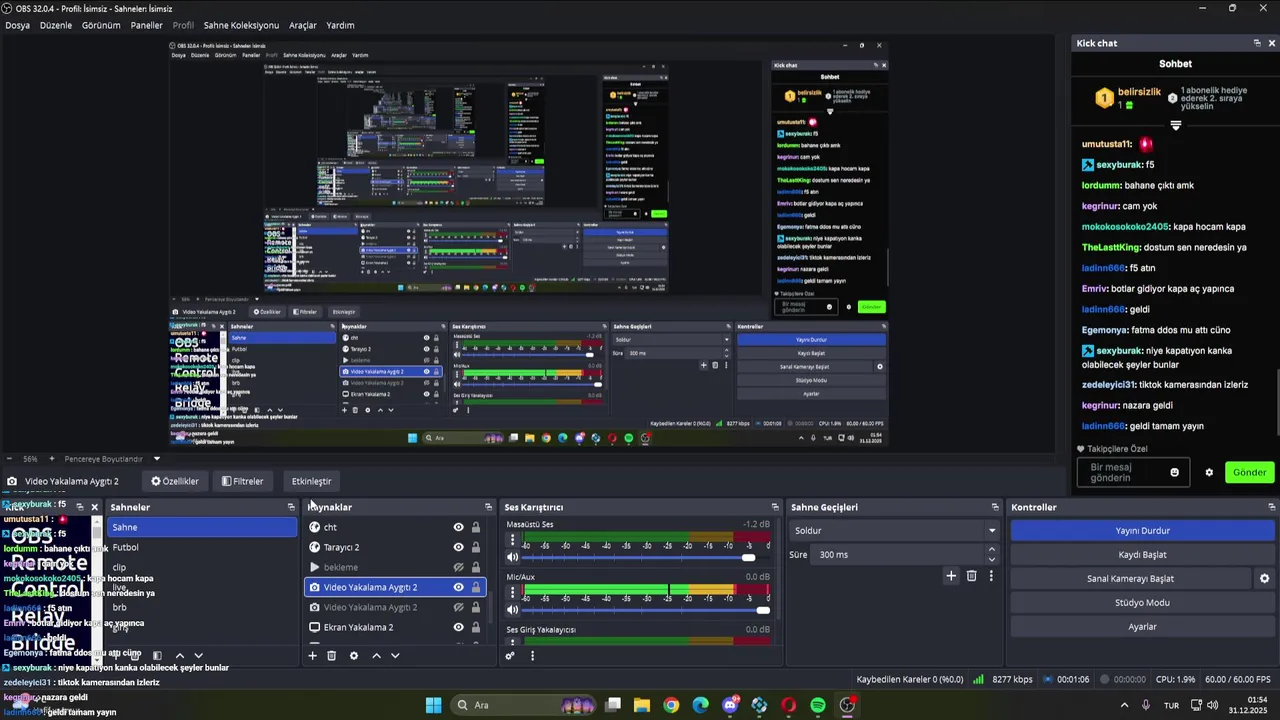Viewport: 1280px width, 720px height.
Task: Float the Kick chat dock panel
Action: [1257, 43]
